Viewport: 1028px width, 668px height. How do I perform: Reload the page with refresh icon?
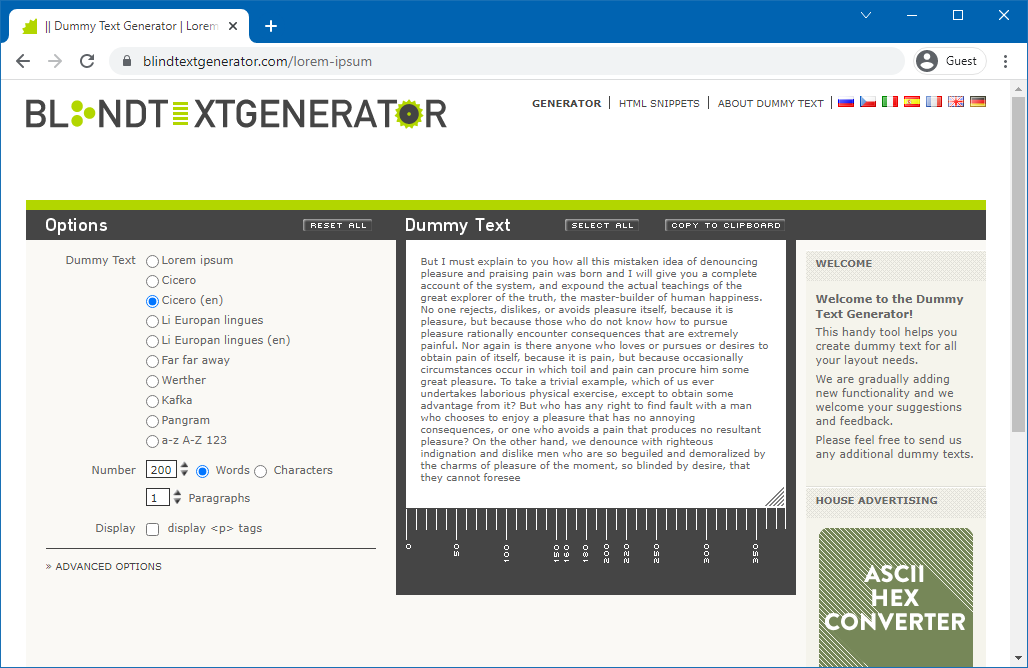(87, 61)
